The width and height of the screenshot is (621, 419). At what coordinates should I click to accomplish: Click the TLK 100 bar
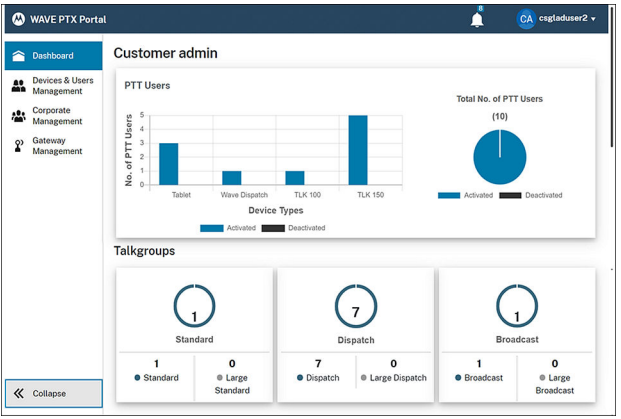(295, 178)
